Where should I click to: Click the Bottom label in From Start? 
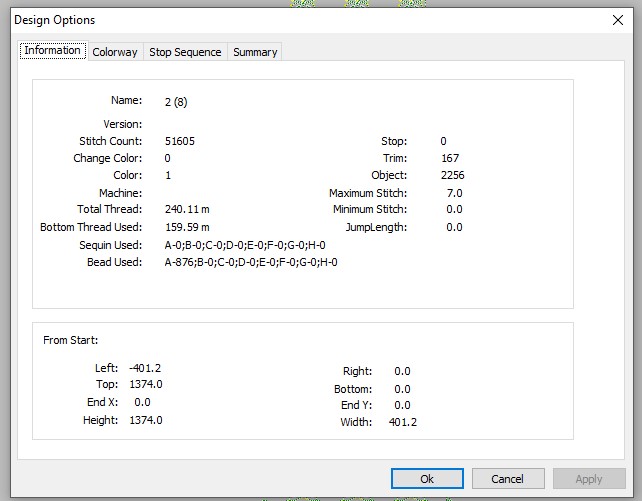[353, 389]
